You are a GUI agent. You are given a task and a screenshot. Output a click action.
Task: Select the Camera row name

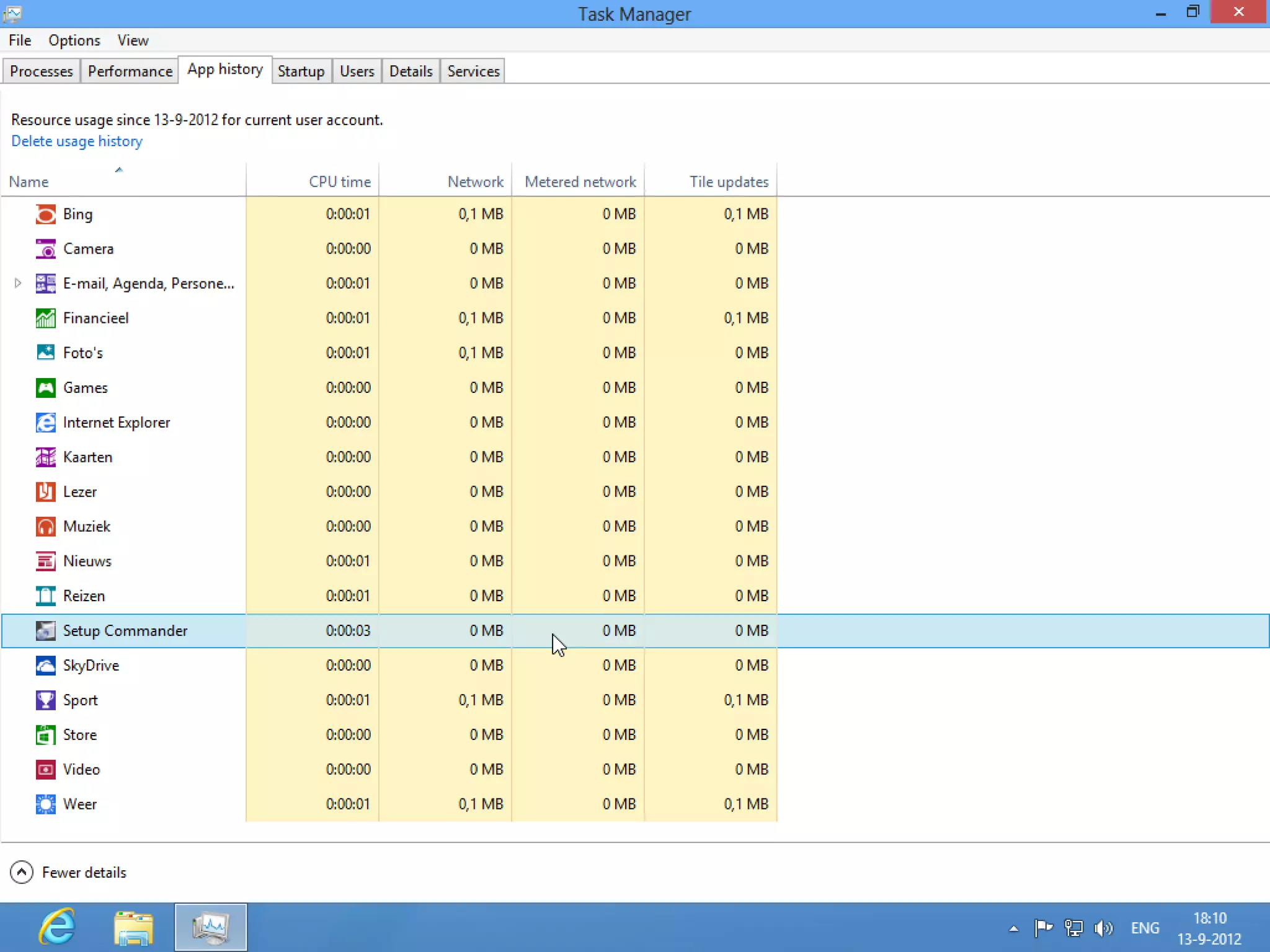click(89, 249)
